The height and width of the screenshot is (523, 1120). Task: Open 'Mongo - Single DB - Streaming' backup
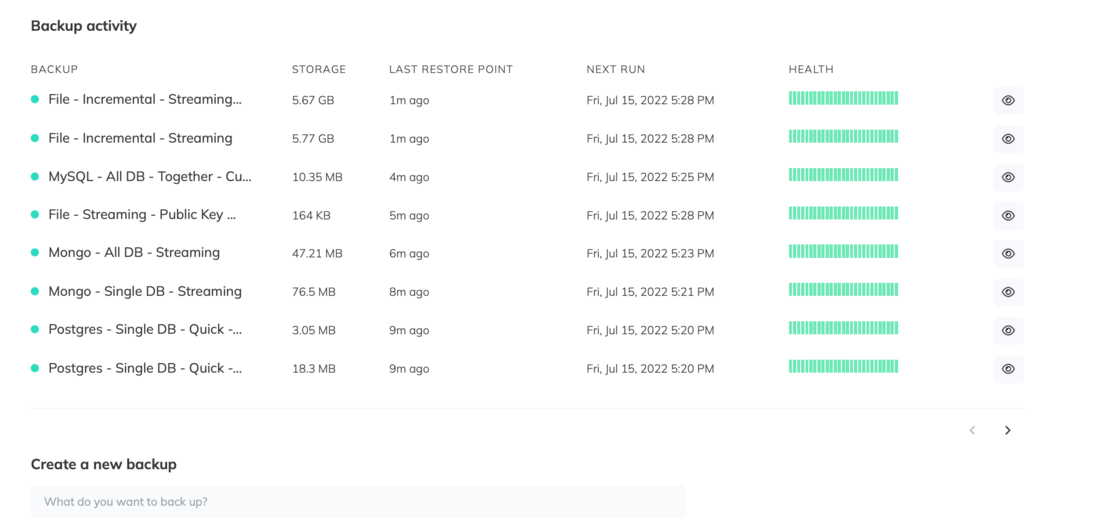pyautogui.click(x=145, y=291)
